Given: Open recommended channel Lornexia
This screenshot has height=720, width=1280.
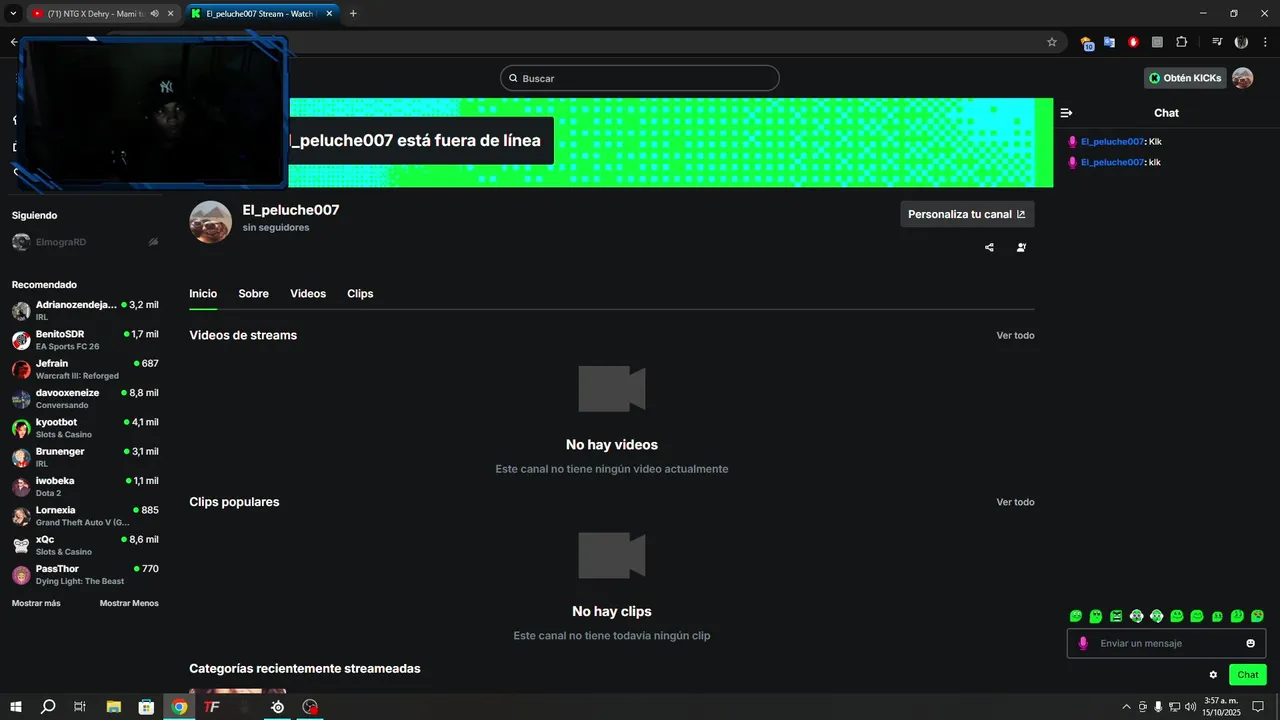Looking at the screenshot, I should click(x=85, y=516).
